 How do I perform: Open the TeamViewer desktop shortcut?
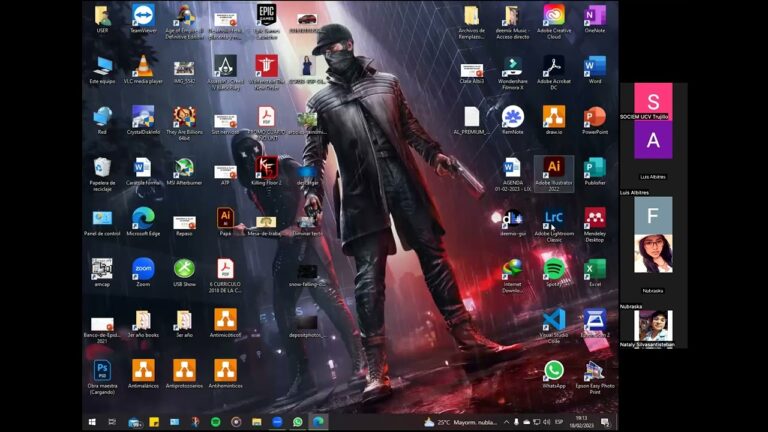143,19
